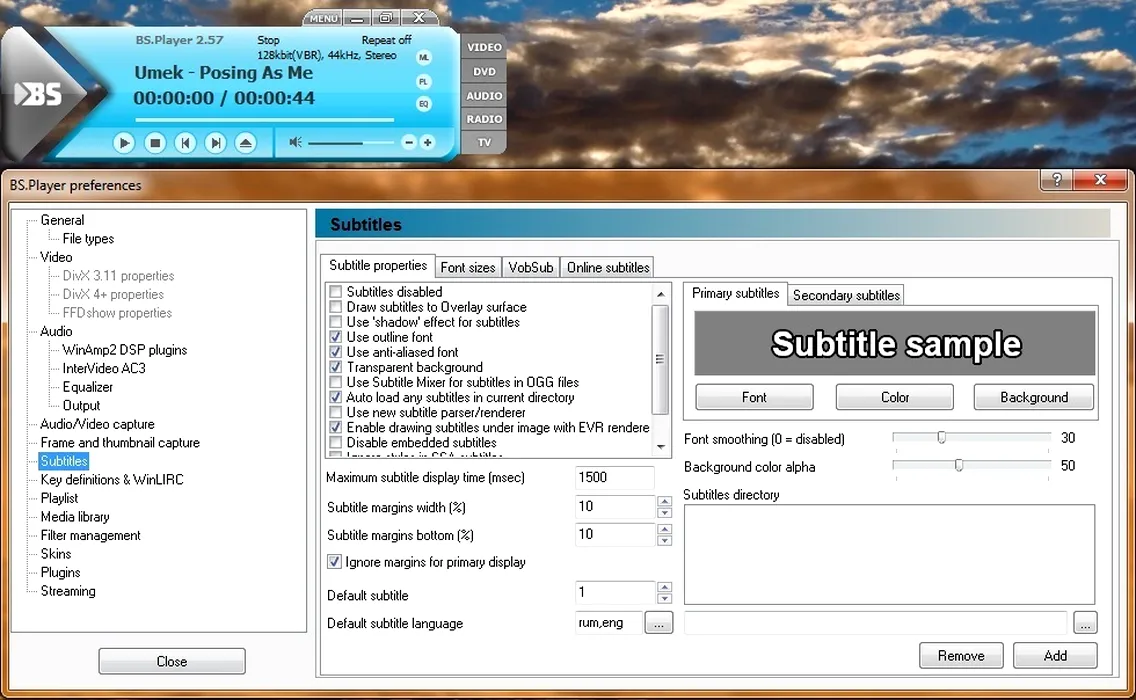Mute audio using the speaker icon
This screenshot has height=700, width=1136.
pos(295,143)
